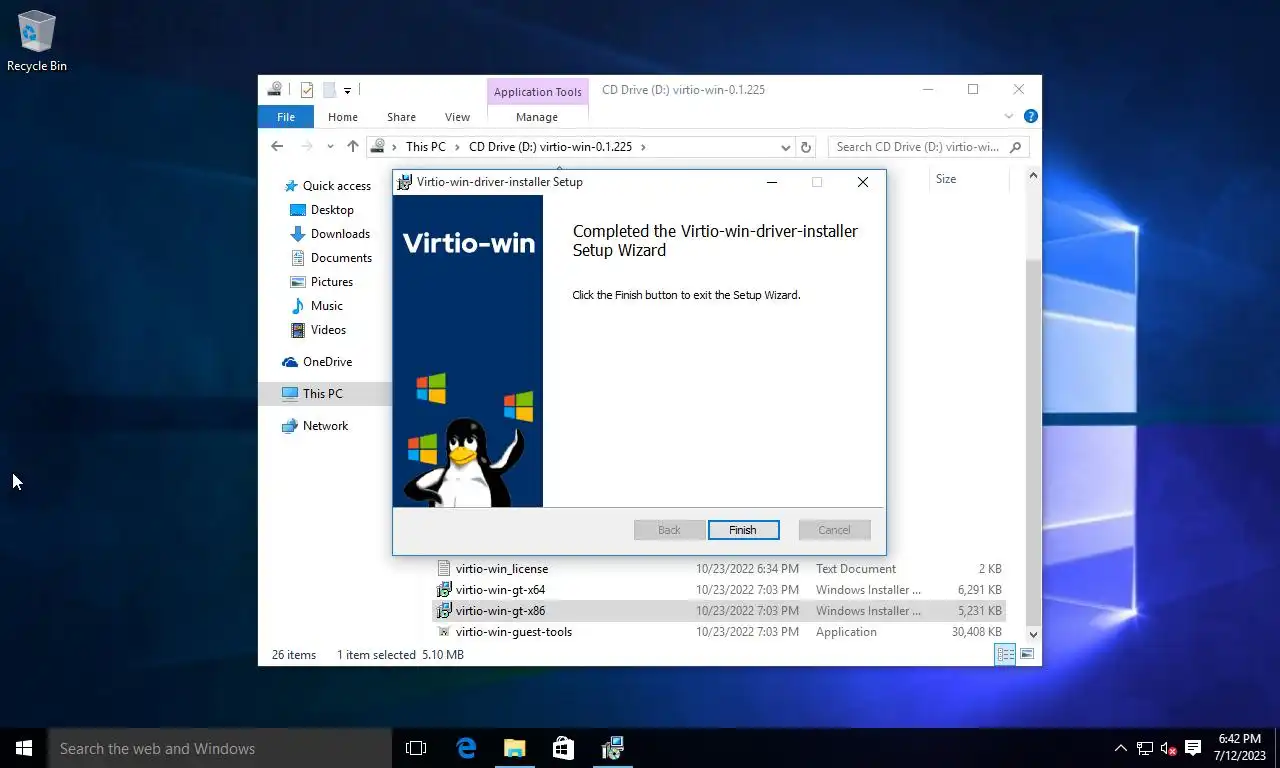Go up one folder level arrow
Image resolution: width=1280 pixels, height=768 pixels.
[352, 146]
